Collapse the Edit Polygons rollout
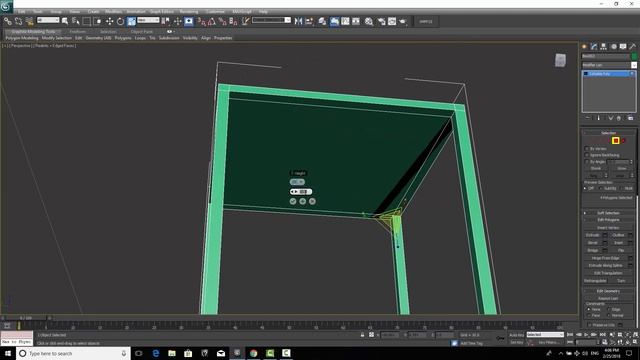This screenshot has height=360, width=640. (608, 220)
